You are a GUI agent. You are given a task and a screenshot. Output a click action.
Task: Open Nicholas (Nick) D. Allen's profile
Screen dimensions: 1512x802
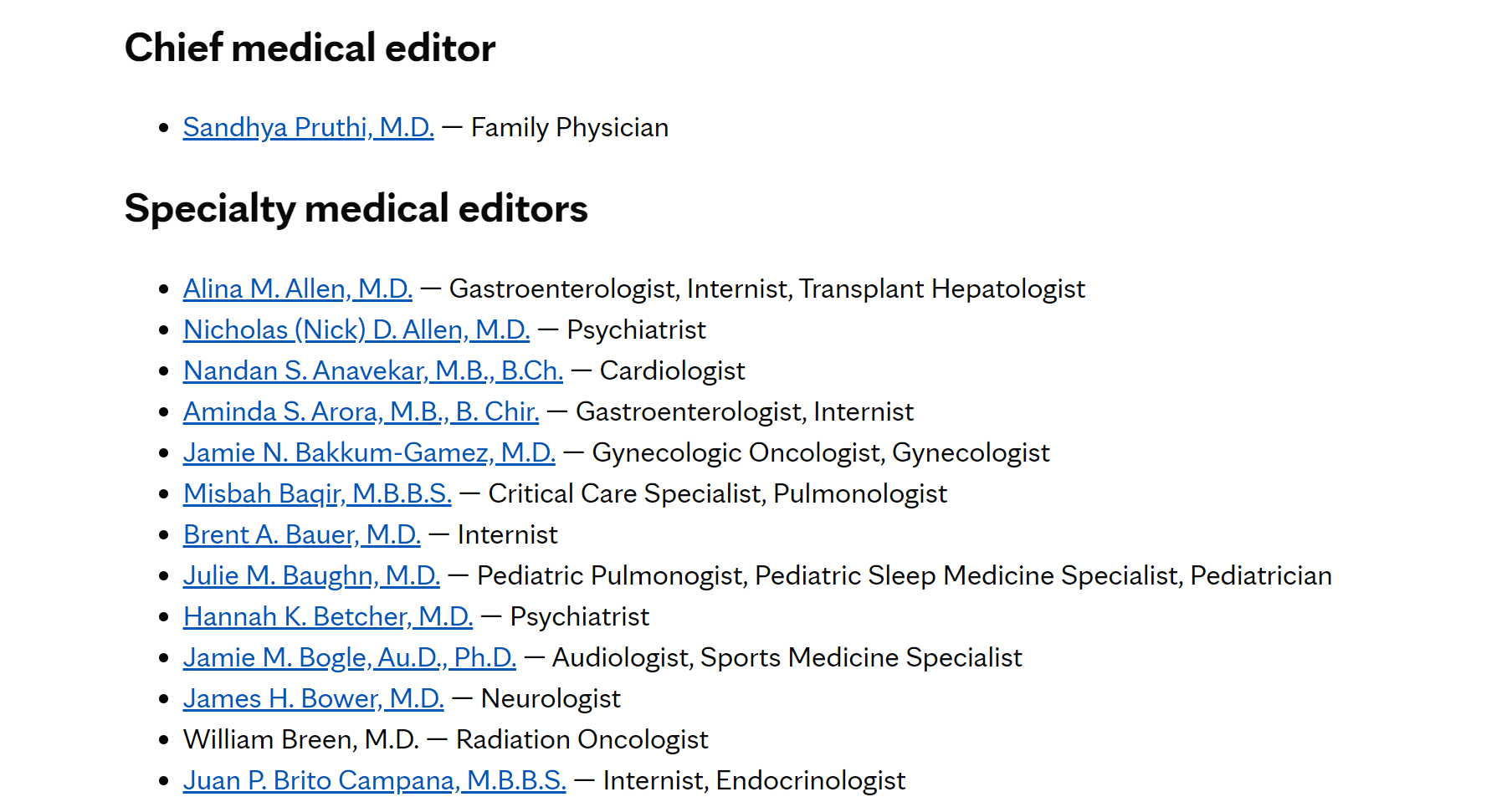tap(356, 330)
